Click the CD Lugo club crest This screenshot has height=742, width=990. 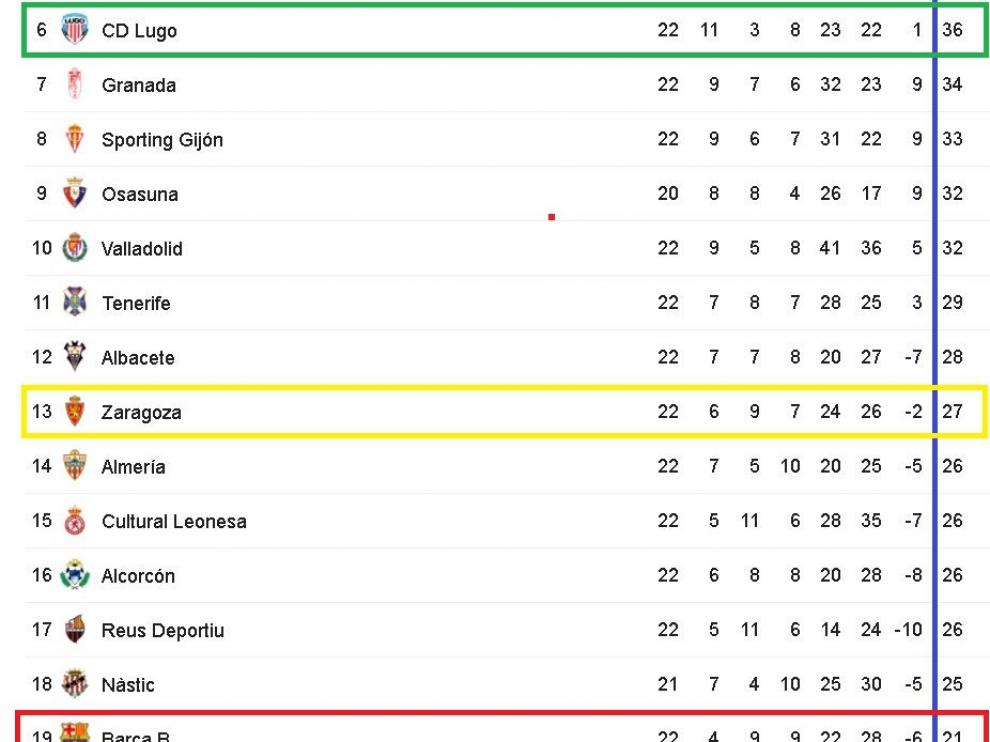tap(75, 30)
